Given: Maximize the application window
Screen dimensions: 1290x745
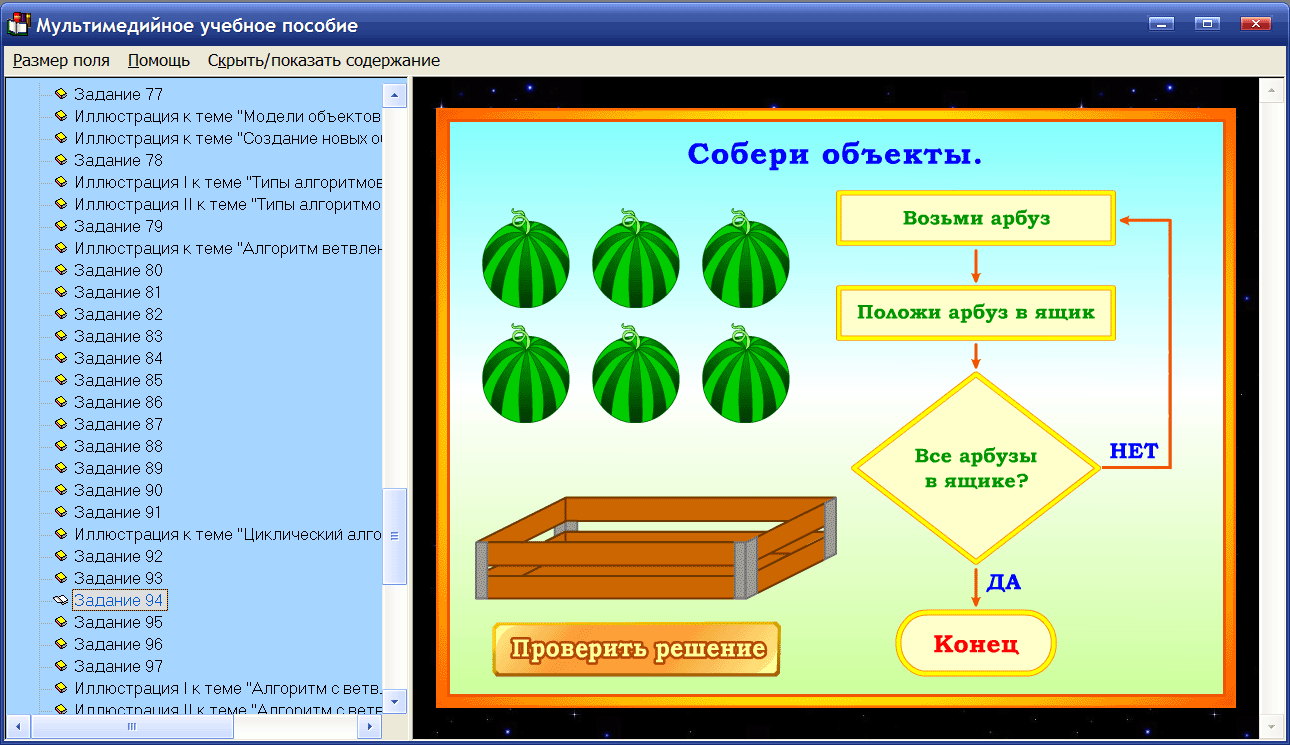Looking at the screenshot, I should [x=1208, y=24].
